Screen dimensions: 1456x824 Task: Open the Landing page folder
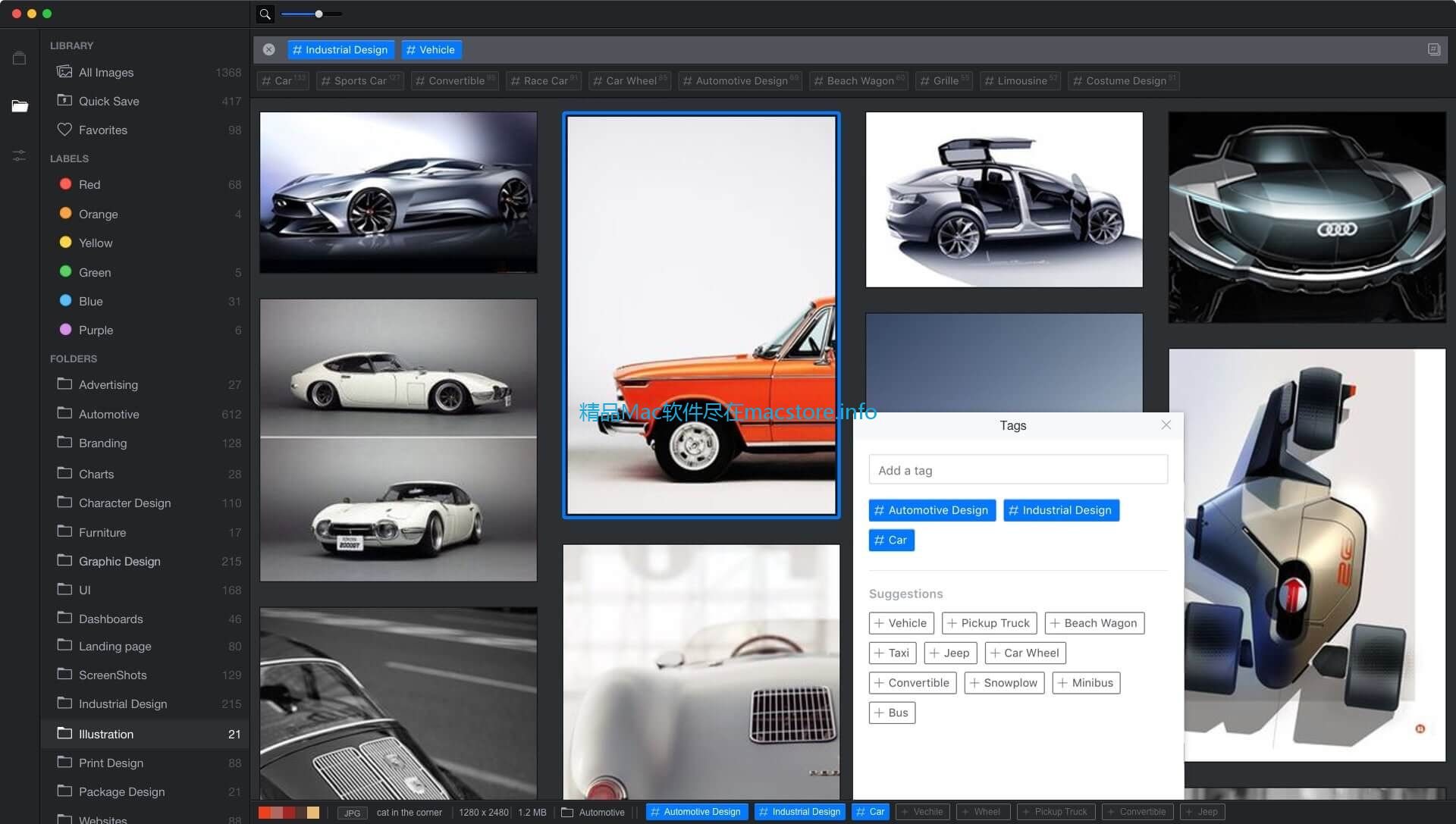(146, 646)
